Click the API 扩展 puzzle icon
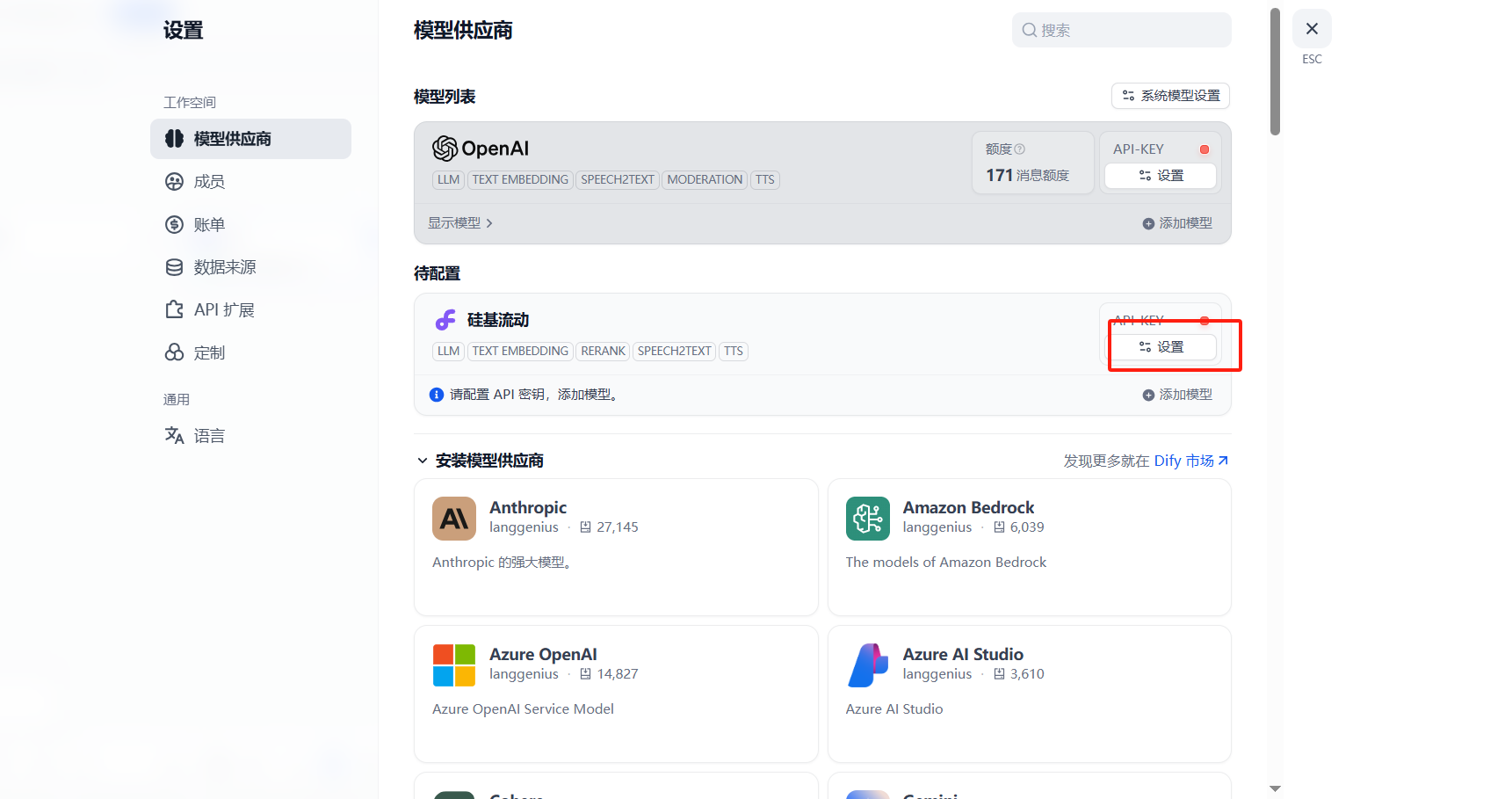The height and width of the screenshot is (799, 1512). pos(174,310)
